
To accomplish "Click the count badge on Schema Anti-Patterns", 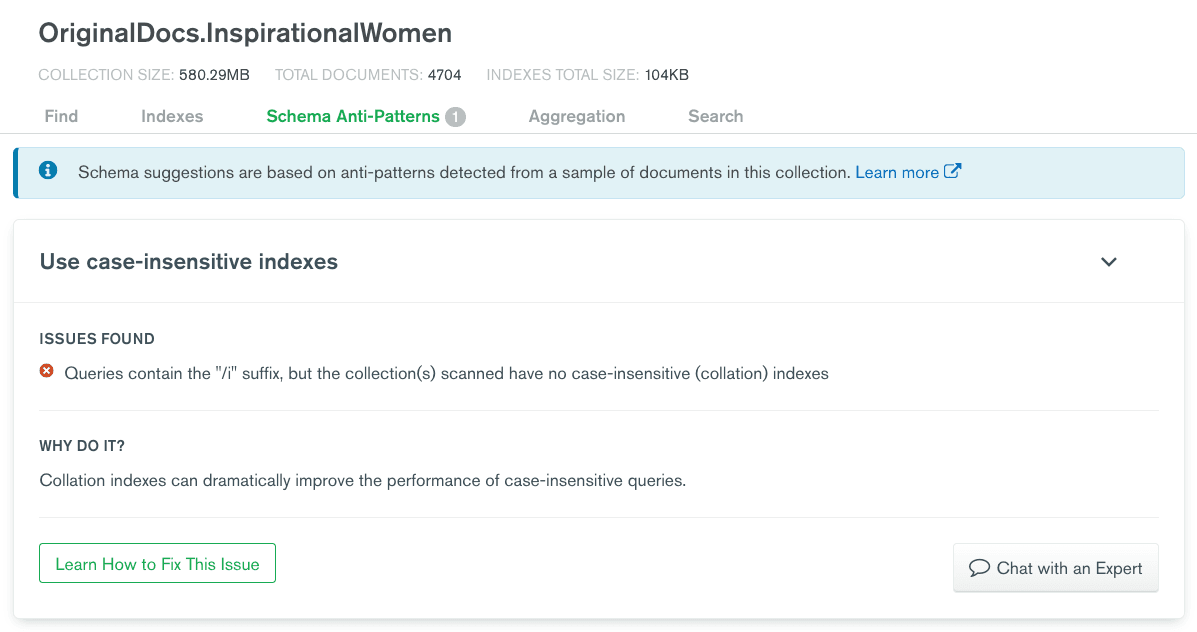I will (455, 117).
